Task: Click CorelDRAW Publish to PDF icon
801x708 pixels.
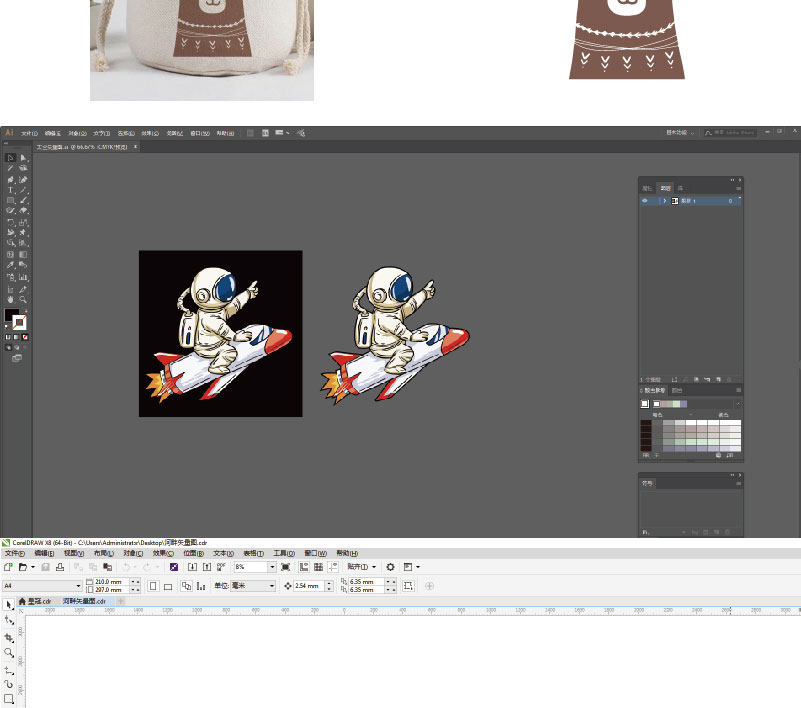Action: pos(221,567)
